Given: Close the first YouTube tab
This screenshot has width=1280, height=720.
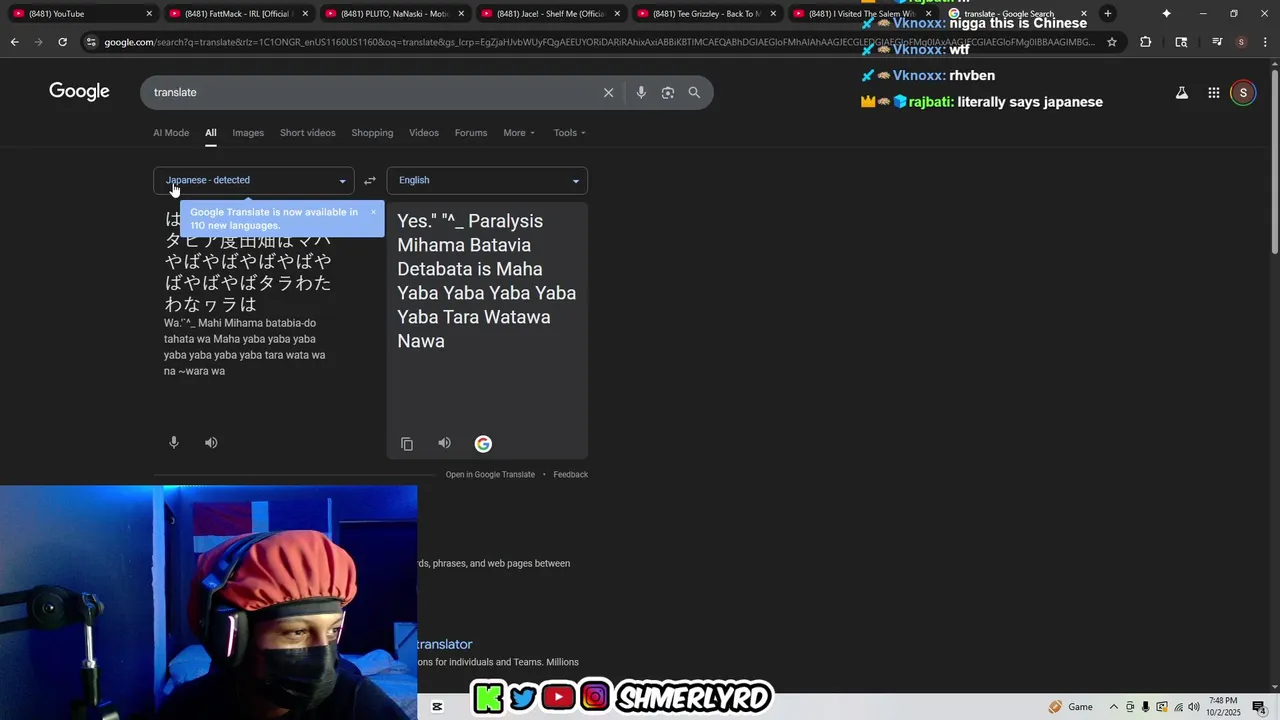Looking at the screenshot, I should point(149,14).
